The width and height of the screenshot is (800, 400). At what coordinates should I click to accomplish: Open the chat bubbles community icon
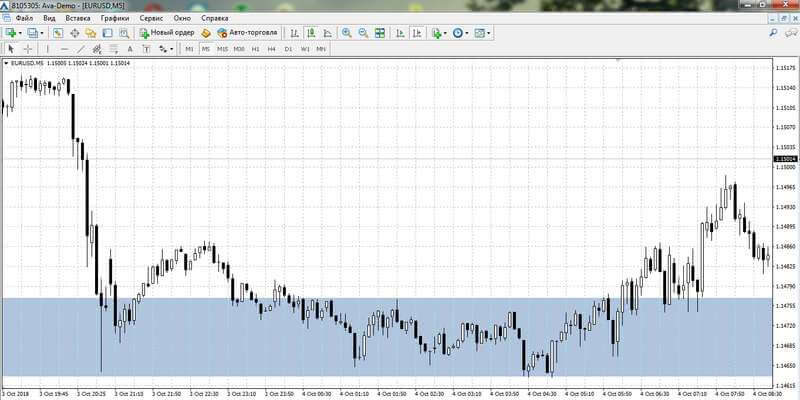(790, 33)
